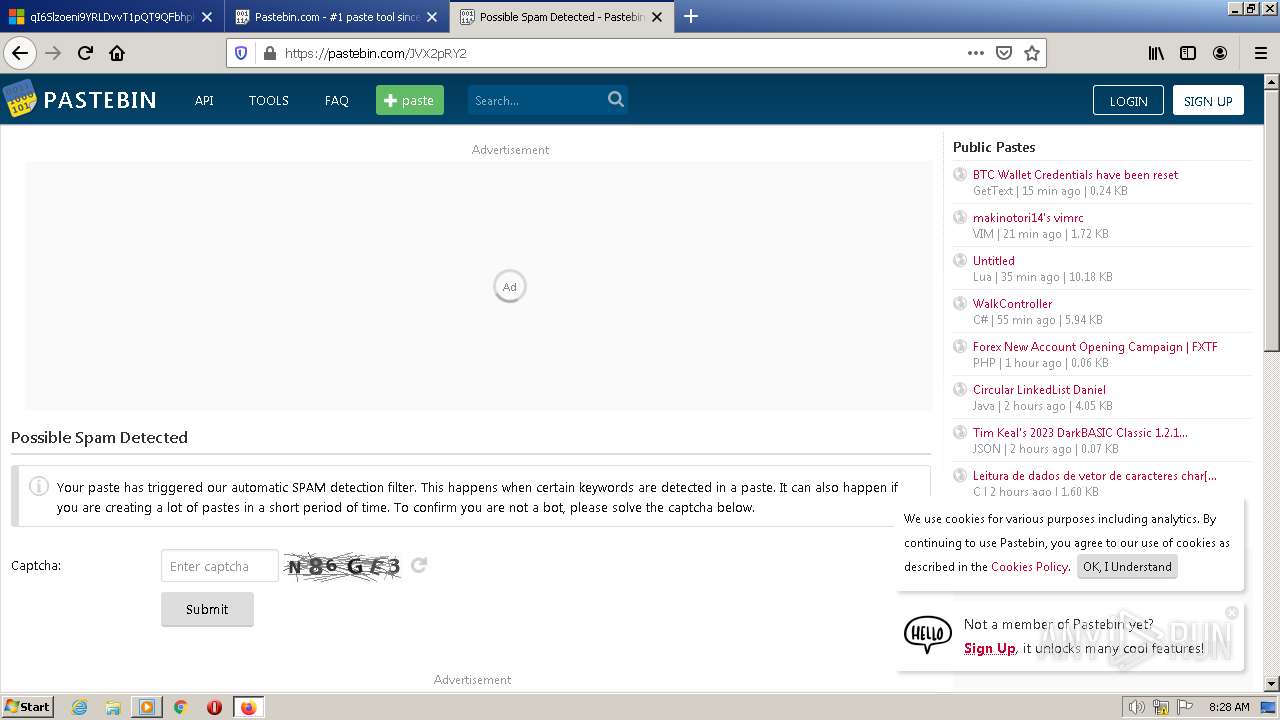Viewport: 1280px width, 720px height.
Task: Click the Ad placeholder circle
Action: click(510, 287)
